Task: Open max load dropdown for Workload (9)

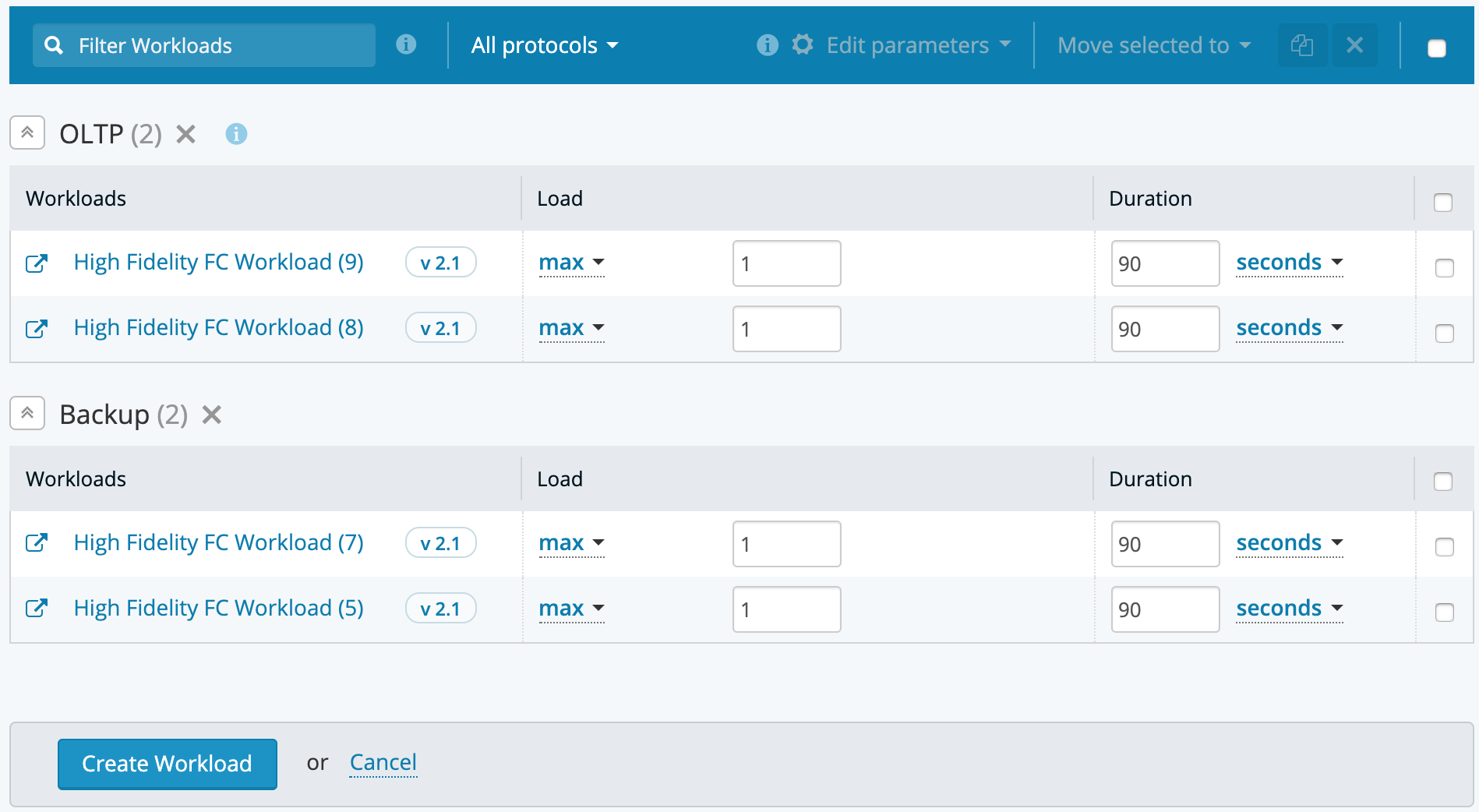Action: click(x=572, y=263)
